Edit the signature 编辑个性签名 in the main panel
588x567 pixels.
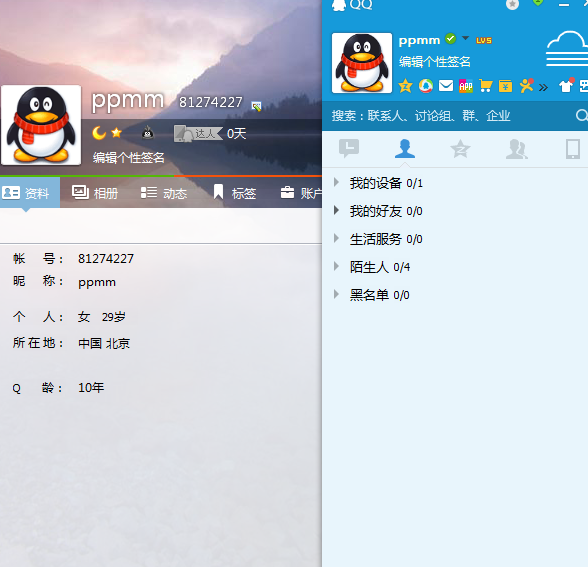435,62
